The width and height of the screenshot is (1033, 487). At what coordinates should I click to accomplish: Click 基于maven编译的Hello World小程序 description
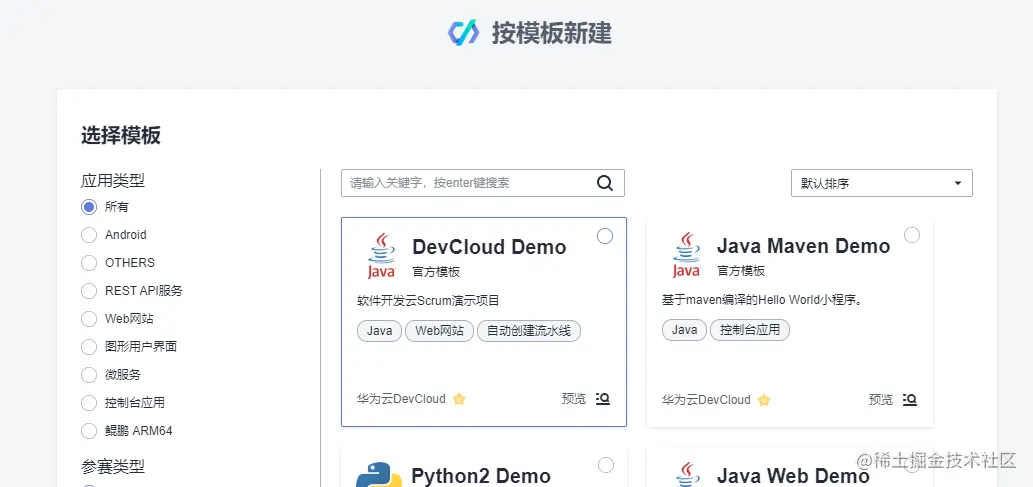coord(762,301)
